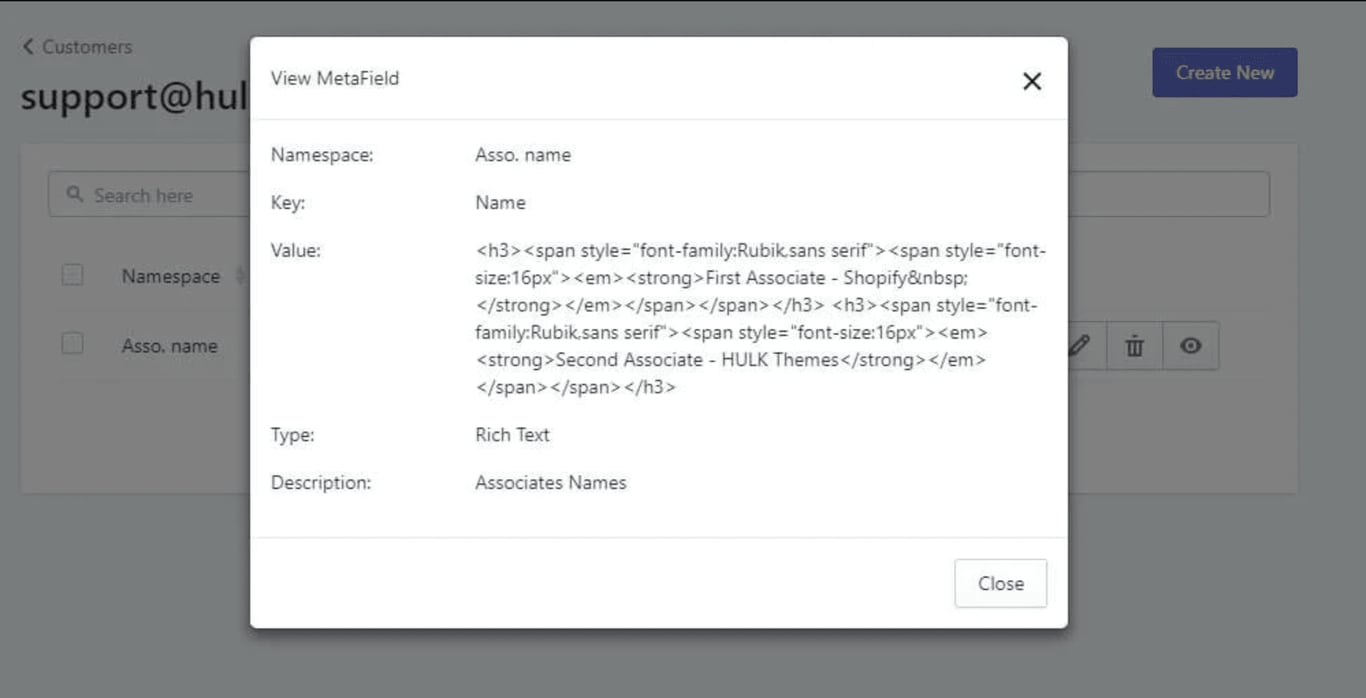Check the Asso. name row checkbox
1366x698 pixels.
[x=72, y=344]
